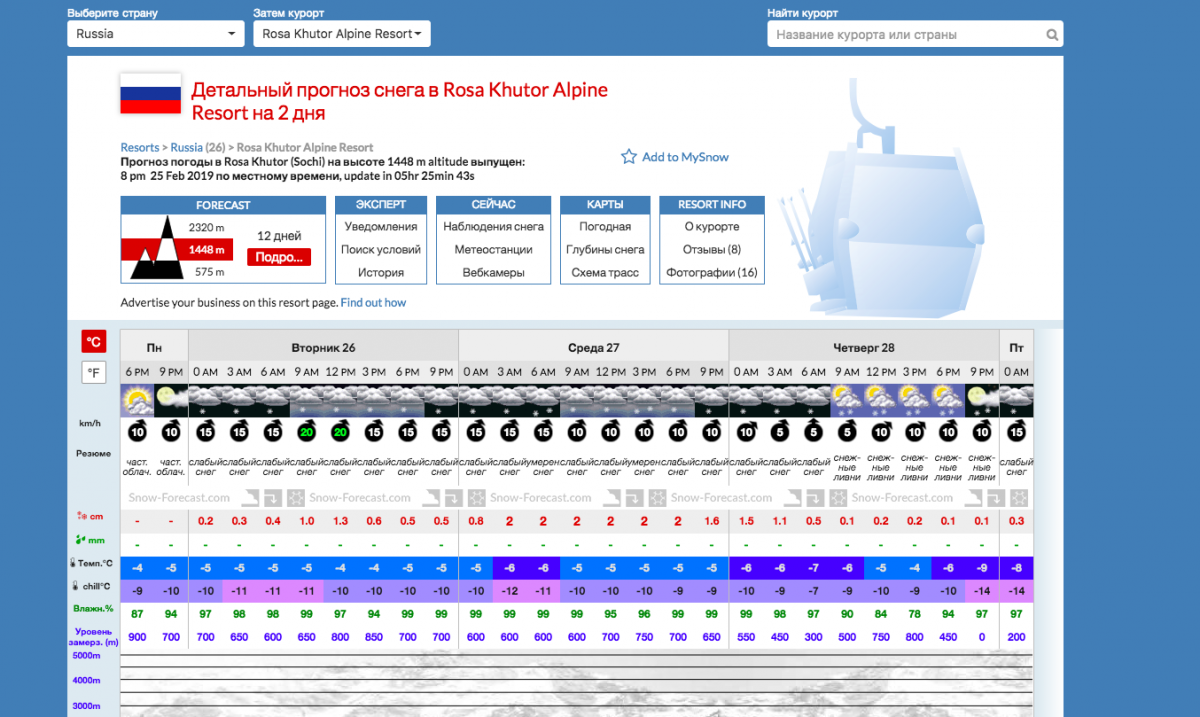Click the Четверг 28 day header
Viewport: 1200px width, 717px height.
tap(864, 347)
